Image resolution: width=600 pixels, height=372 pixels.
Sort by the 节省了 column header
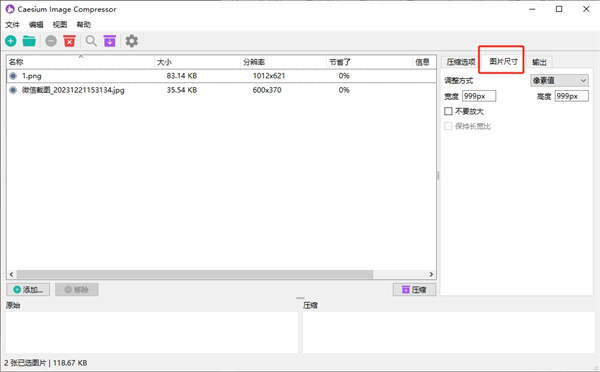370,62
